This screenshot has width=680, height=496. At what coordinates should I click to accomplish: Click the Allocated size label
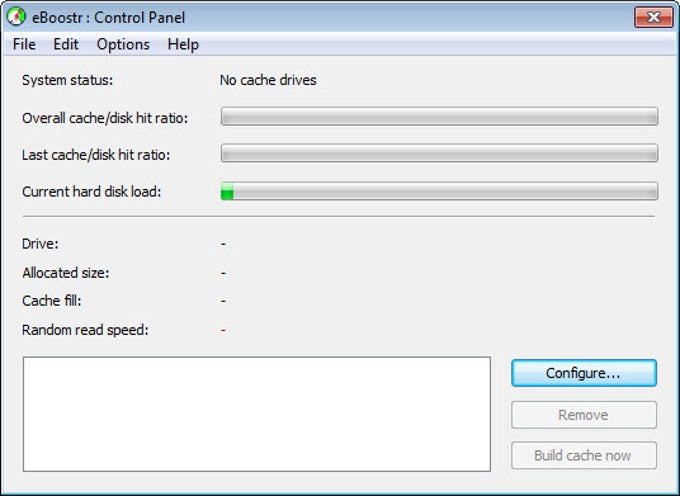65,273
